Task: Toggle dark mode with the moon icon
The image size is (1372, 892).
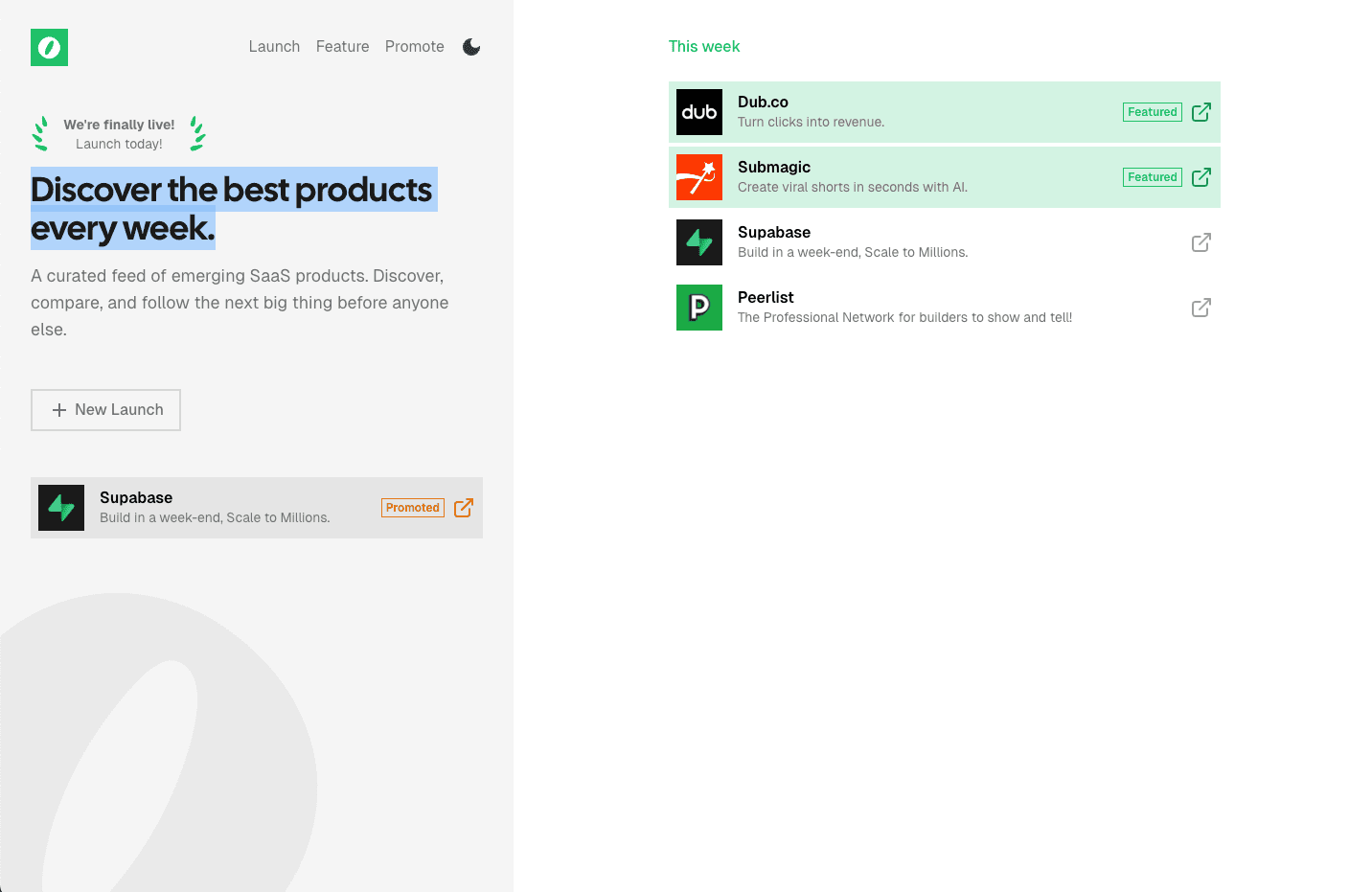Action: pos(471,46)
